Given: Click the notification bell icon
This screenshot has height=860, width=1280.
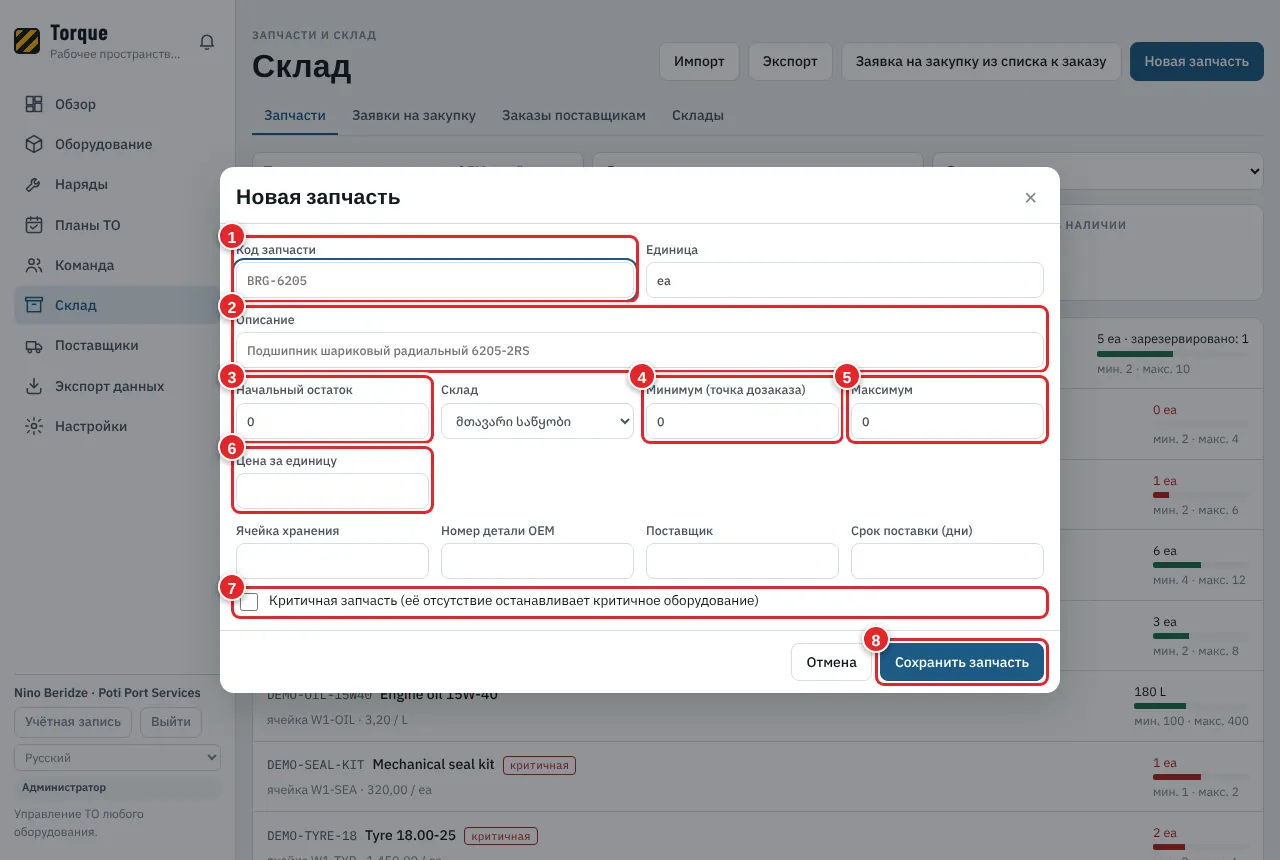Looking at the screenshot, I should [x=207, y=42].
